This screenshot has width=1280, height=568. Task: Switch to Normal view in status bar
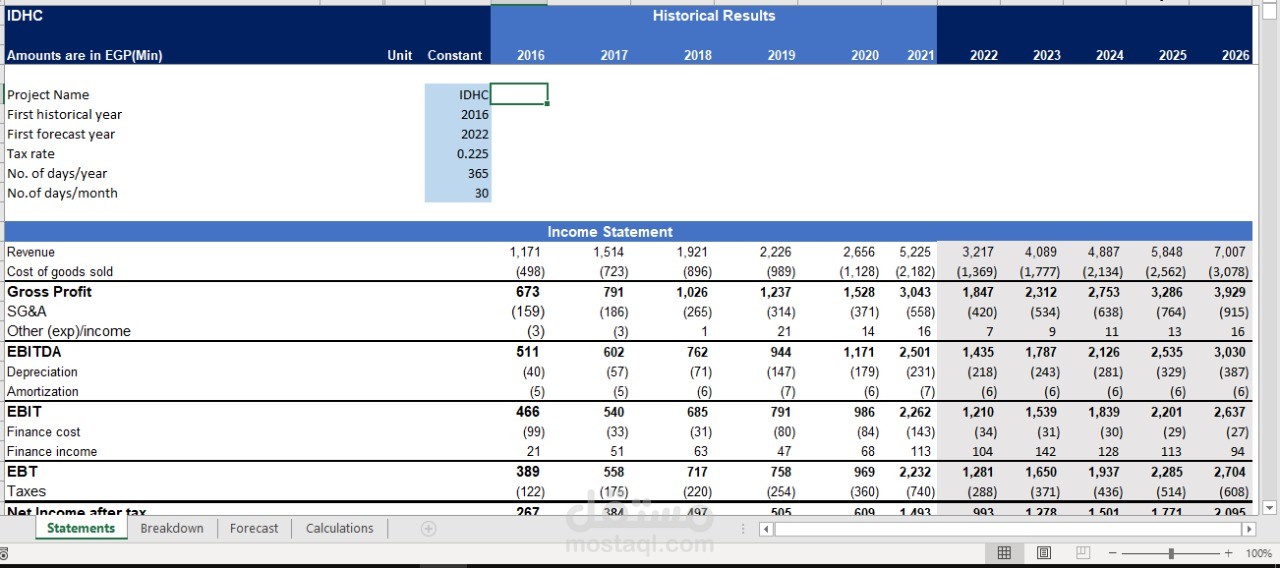tap(1004, 553)
